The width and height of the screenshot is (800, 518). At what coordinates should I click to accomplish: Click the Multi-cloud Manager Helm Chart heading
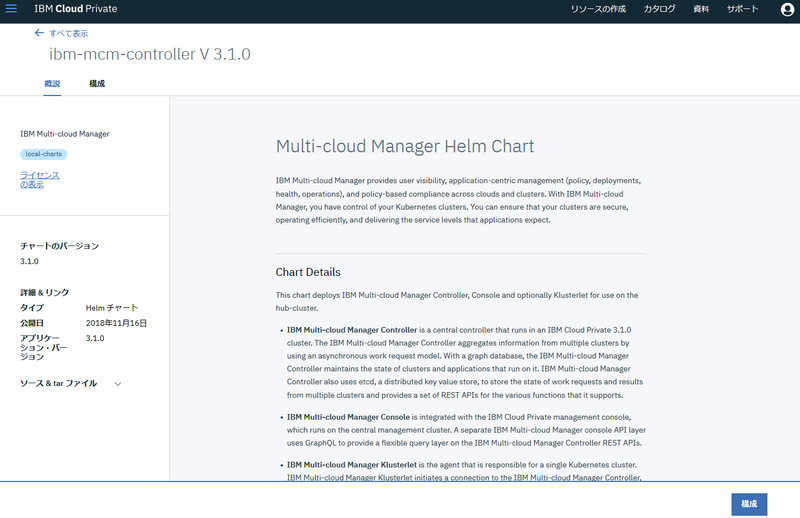(405, 146)
